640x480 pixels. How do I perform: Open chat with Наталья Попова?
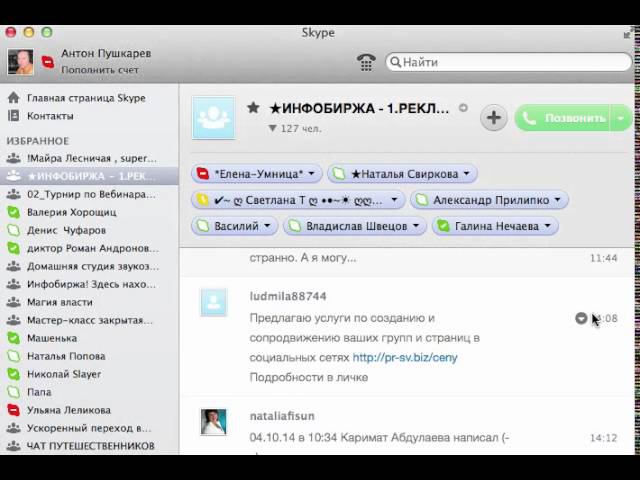[89, 356]
